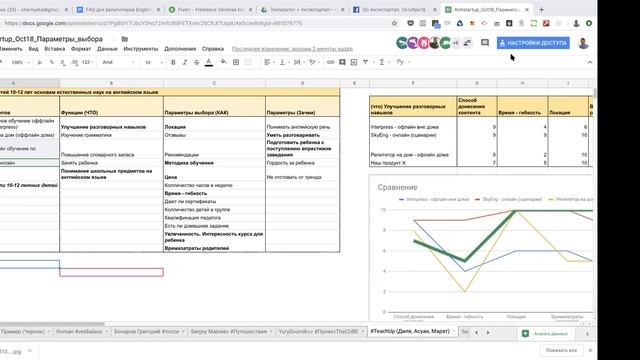
Task: Select column C header
Action: [214, 83]
